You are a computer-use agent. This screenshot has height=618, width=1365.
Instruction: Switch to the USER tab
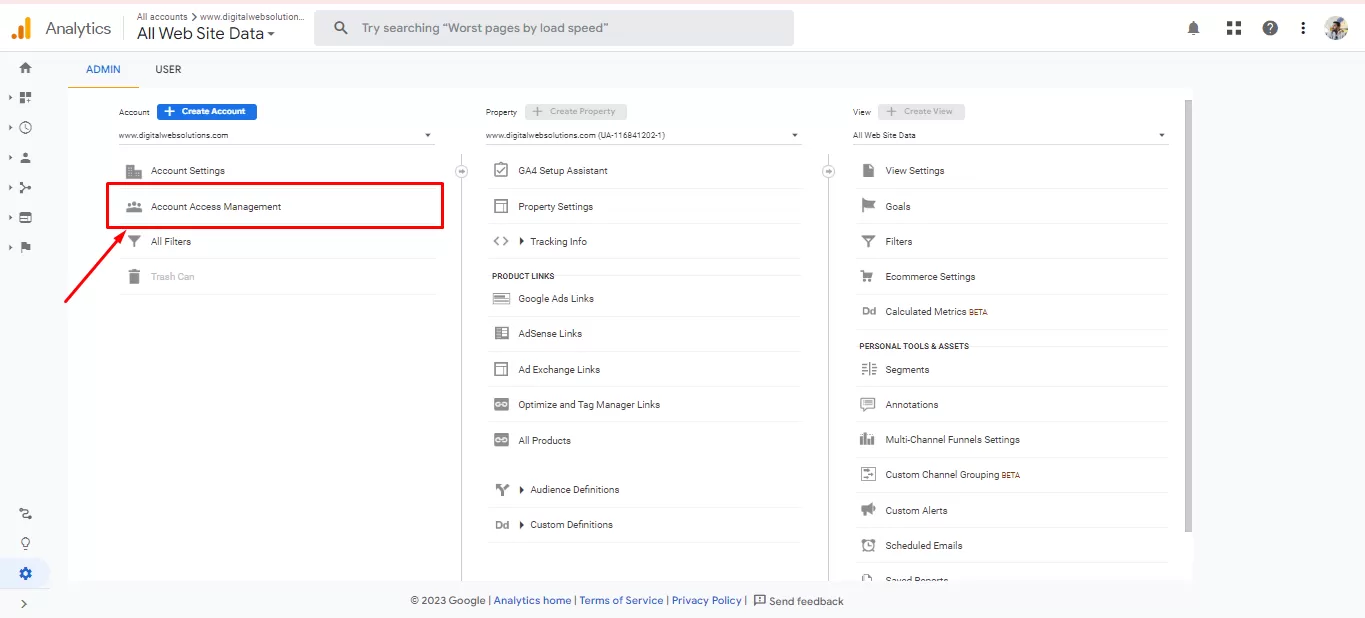[x=168, y=70]
